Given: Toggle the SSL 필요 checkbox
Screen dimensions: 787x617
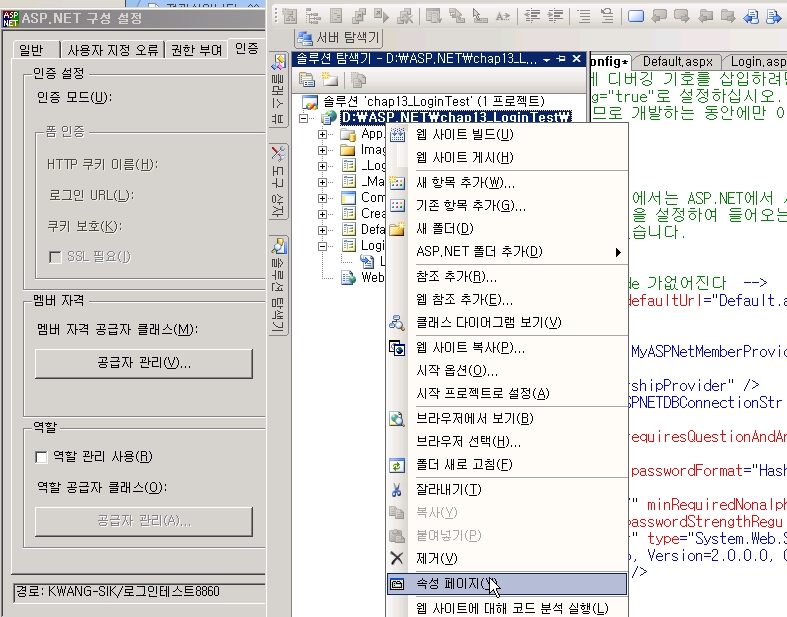Looking at the screenshot, I should pyautogui.click(x=55, y=257).
